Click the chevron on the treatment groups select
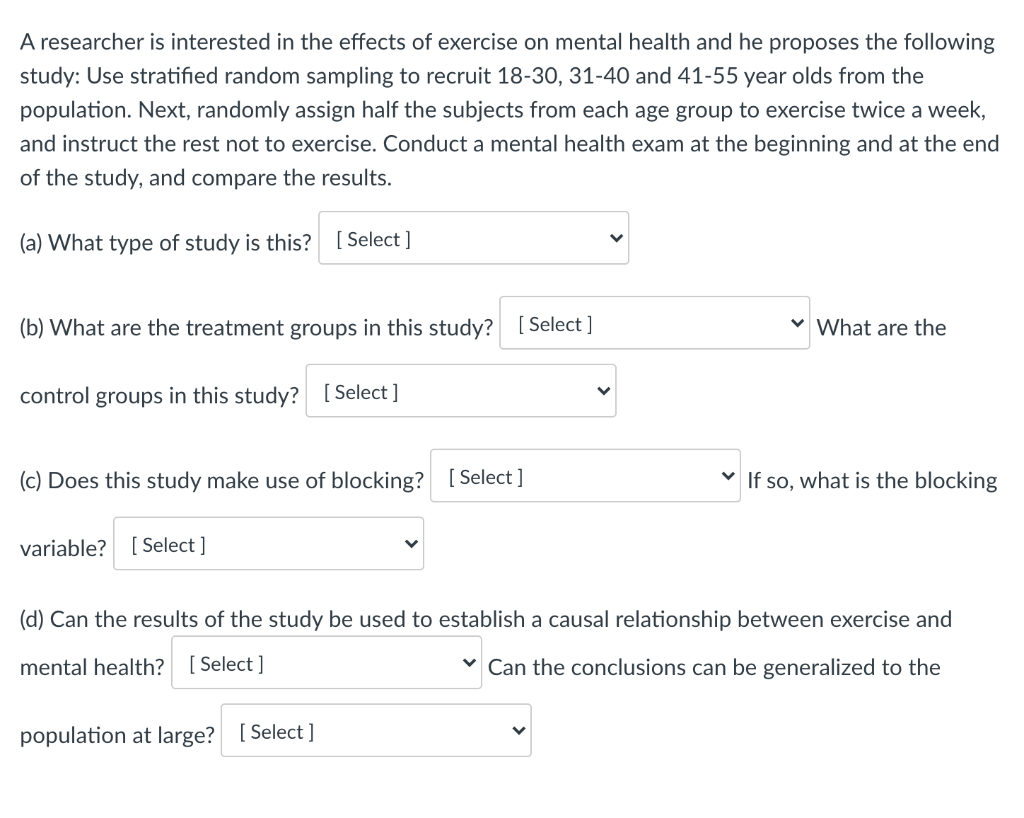 pos(797,322)
